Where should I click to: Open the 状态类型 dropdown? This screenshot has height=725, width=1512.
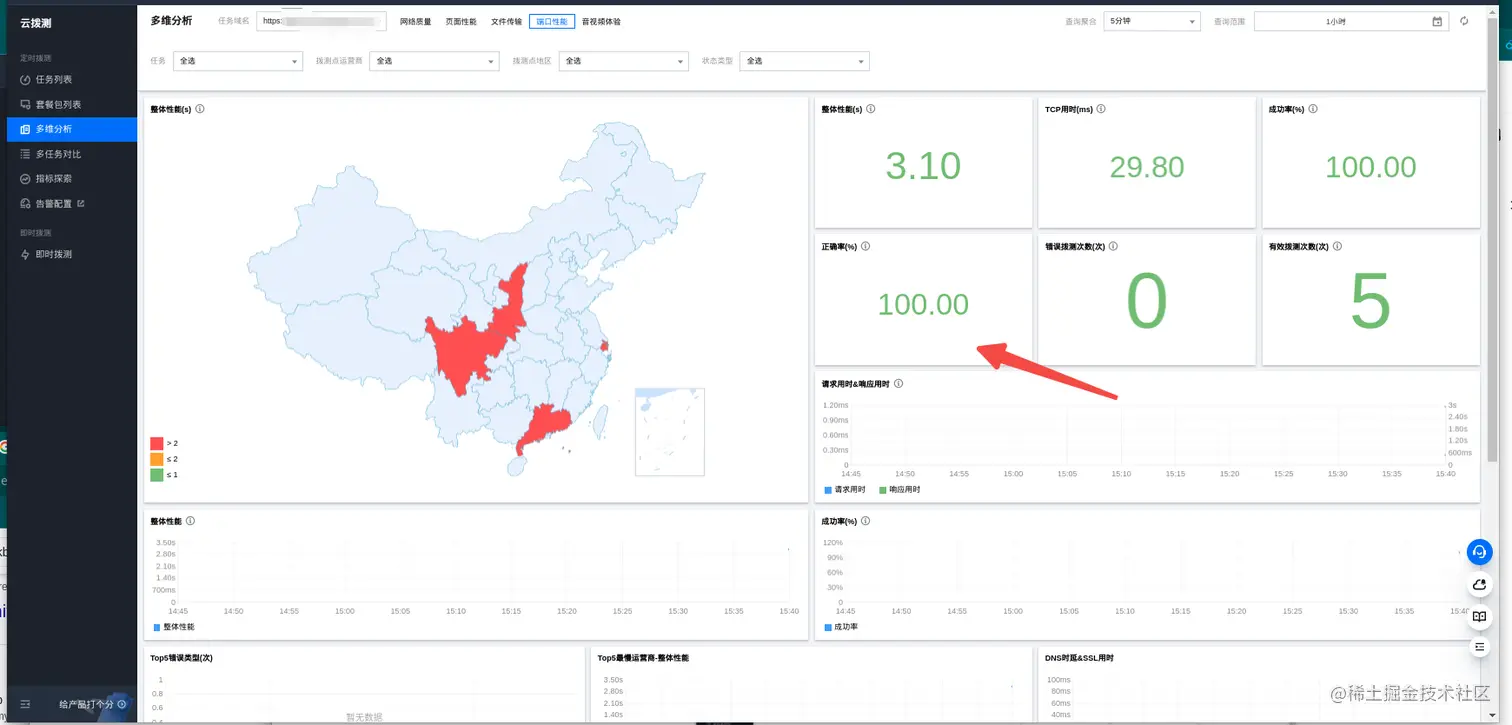[804, 61]
